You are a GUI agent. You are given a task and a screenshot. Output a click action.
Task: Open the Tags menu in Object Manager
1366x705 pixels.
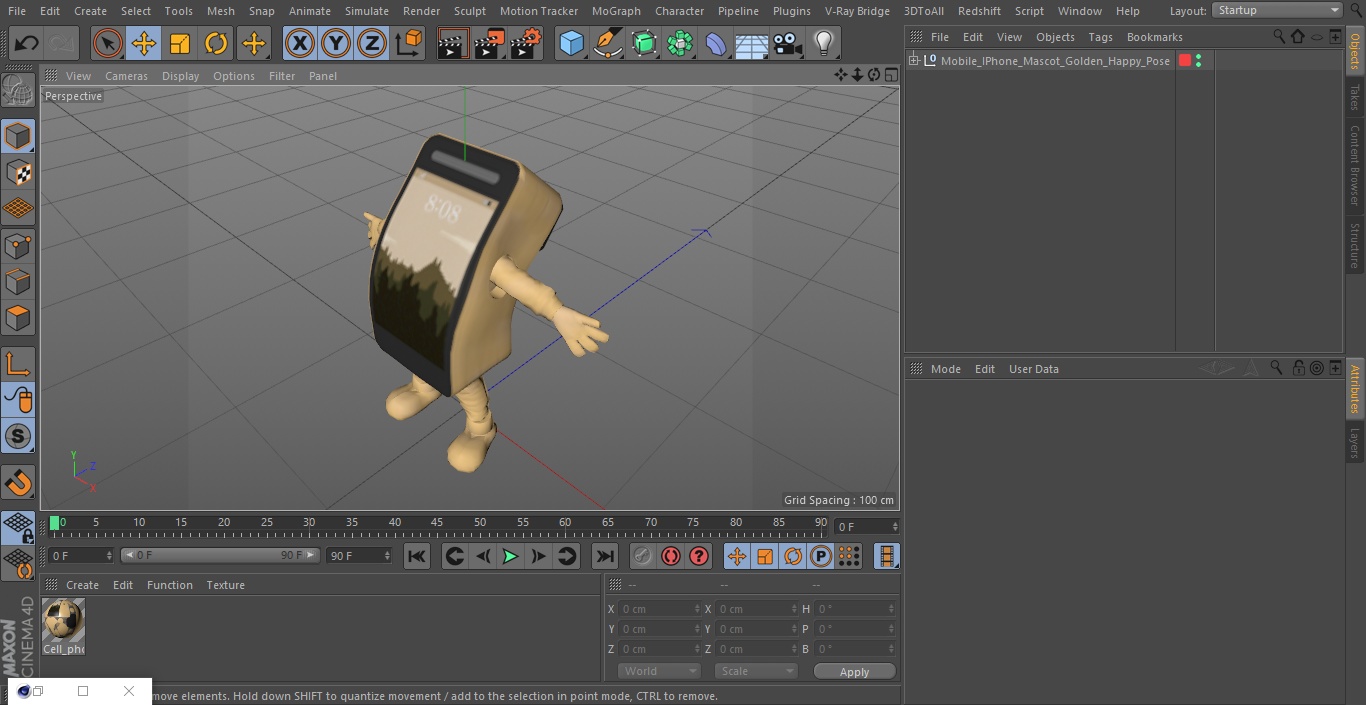(1100, 37)
